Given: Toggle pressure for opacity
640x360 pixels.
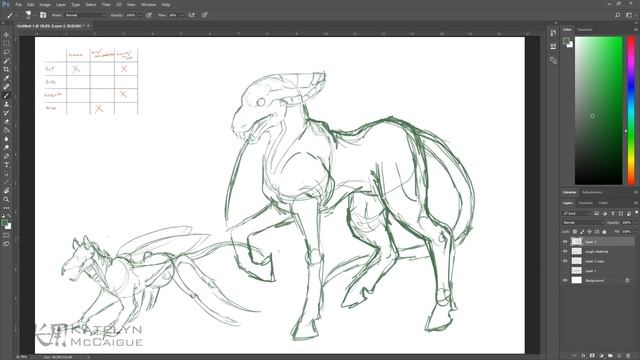Looking at the screenshot, I should point(149,15).
